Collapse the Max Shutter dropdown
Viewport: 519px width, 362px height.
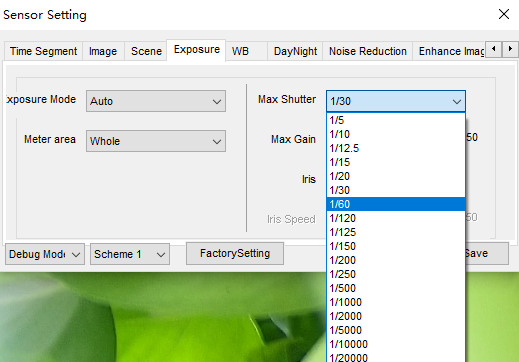pyautogui.click(x=396, y=101)
